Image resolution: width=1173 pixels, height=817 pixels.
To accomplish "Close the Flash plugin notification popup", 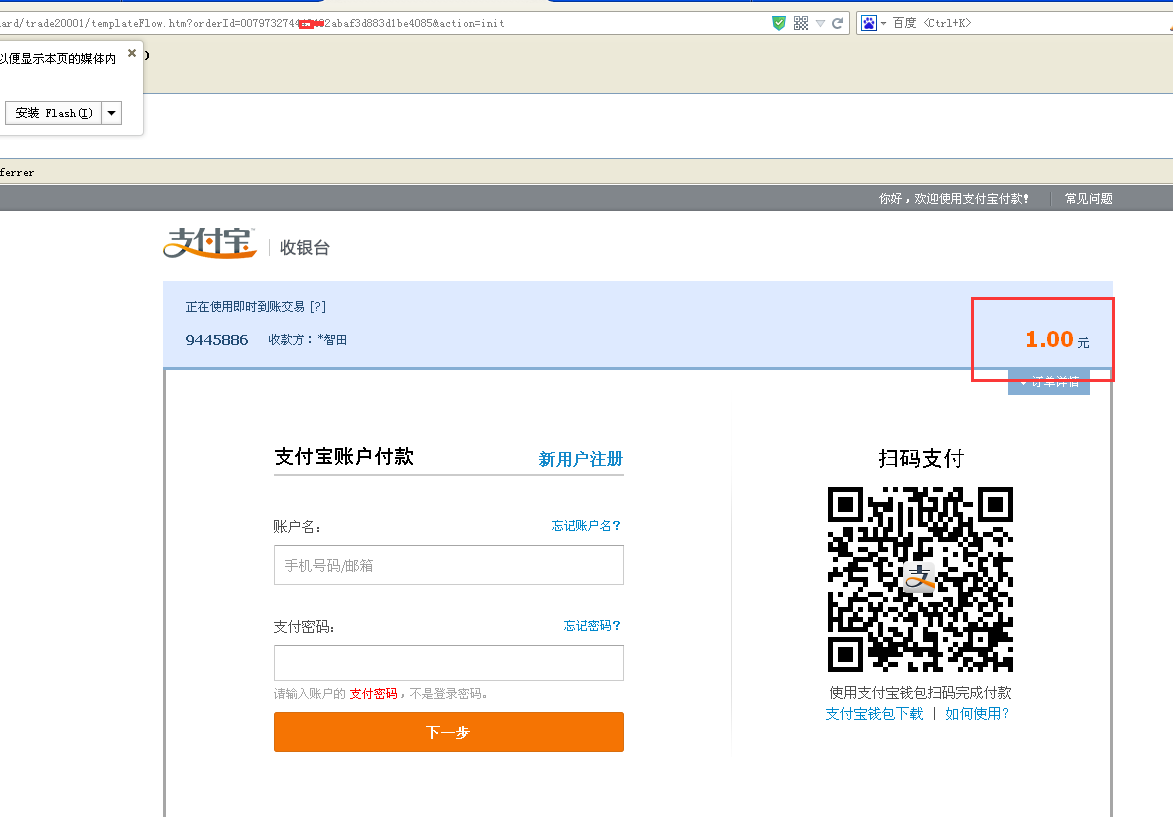I will [132, 53].
